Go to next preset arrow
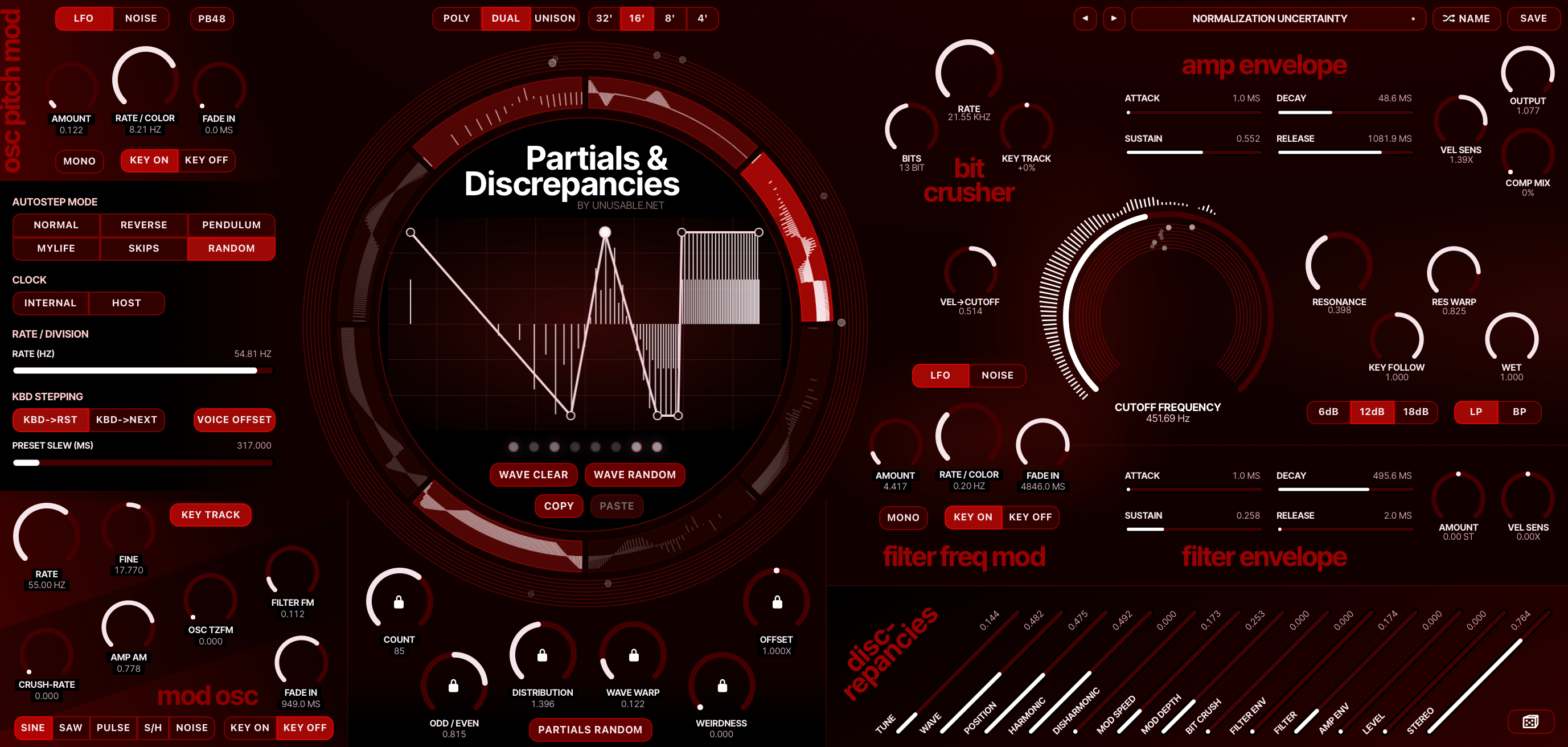 pos(1114,18)
